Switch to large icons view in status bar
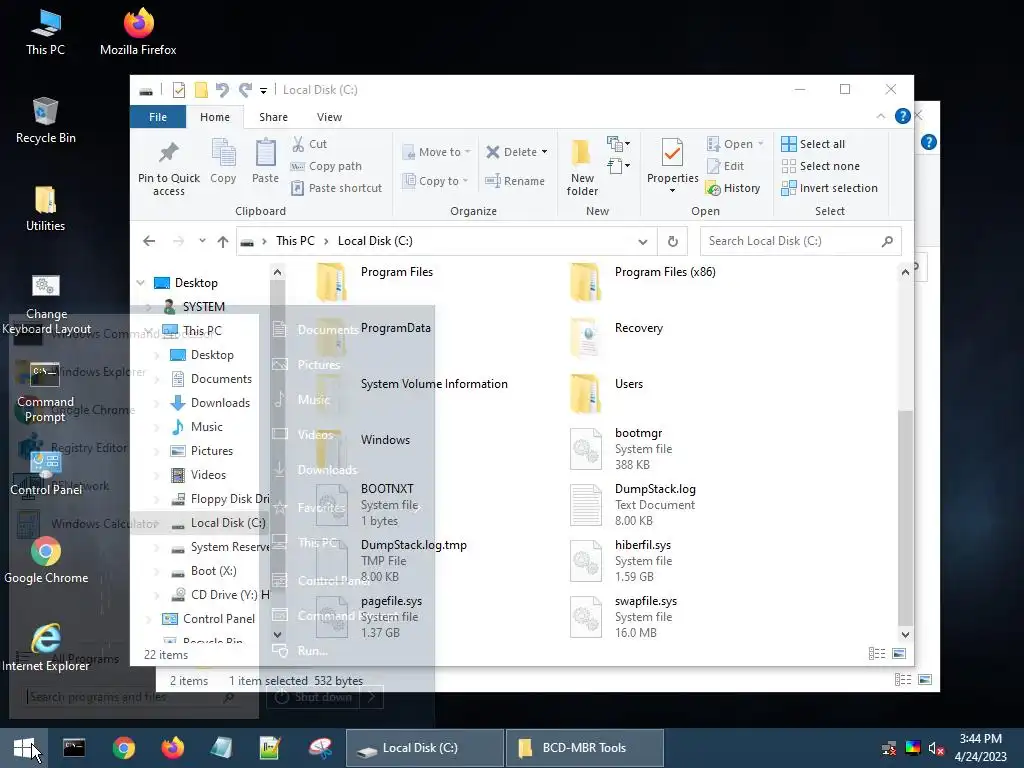This screenshot has height=768, width=1024. pyautogui.click(x=899, y=654)
